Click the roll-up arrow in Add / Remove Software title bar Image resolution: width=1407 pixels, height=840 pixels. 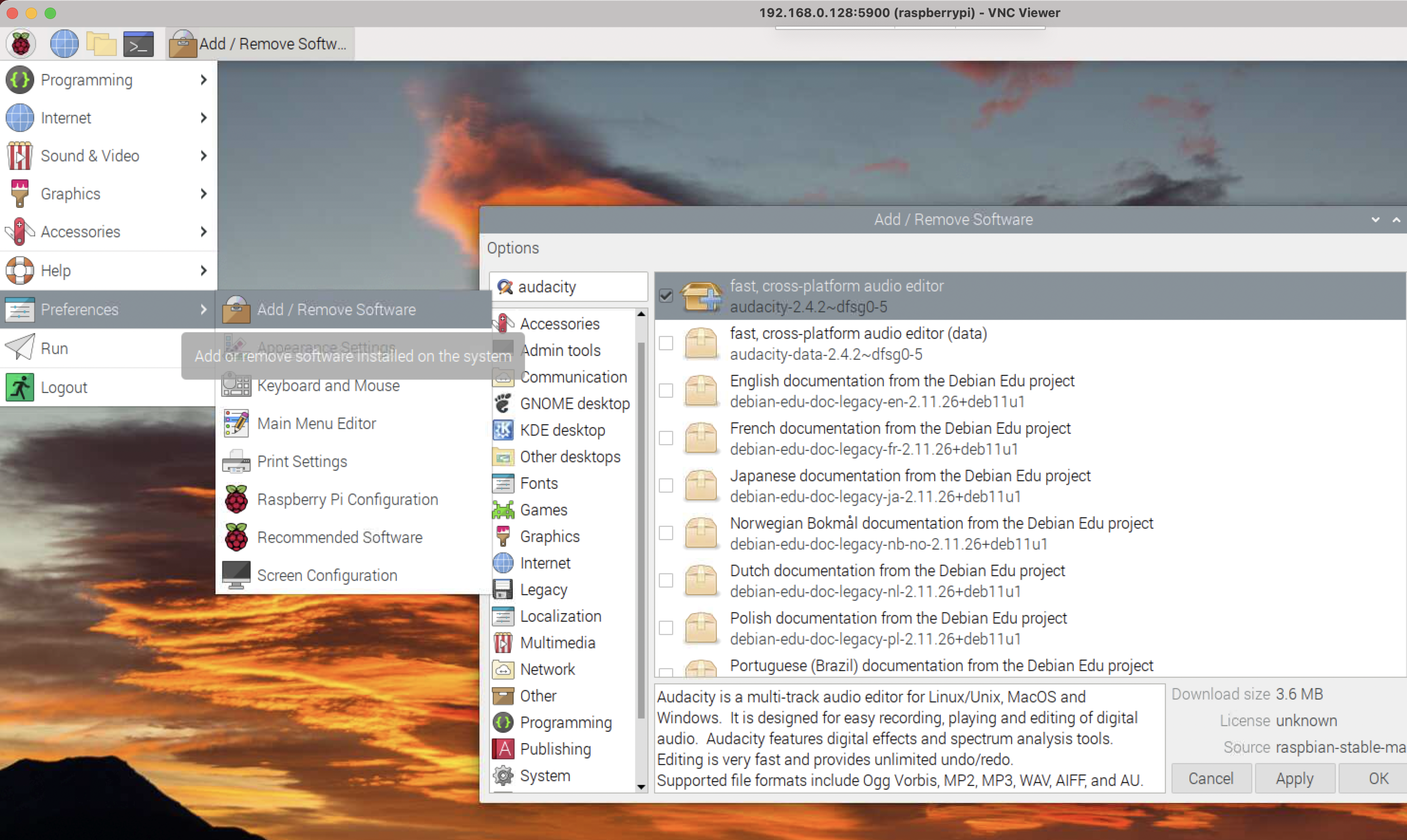[x=1396, y=220]
